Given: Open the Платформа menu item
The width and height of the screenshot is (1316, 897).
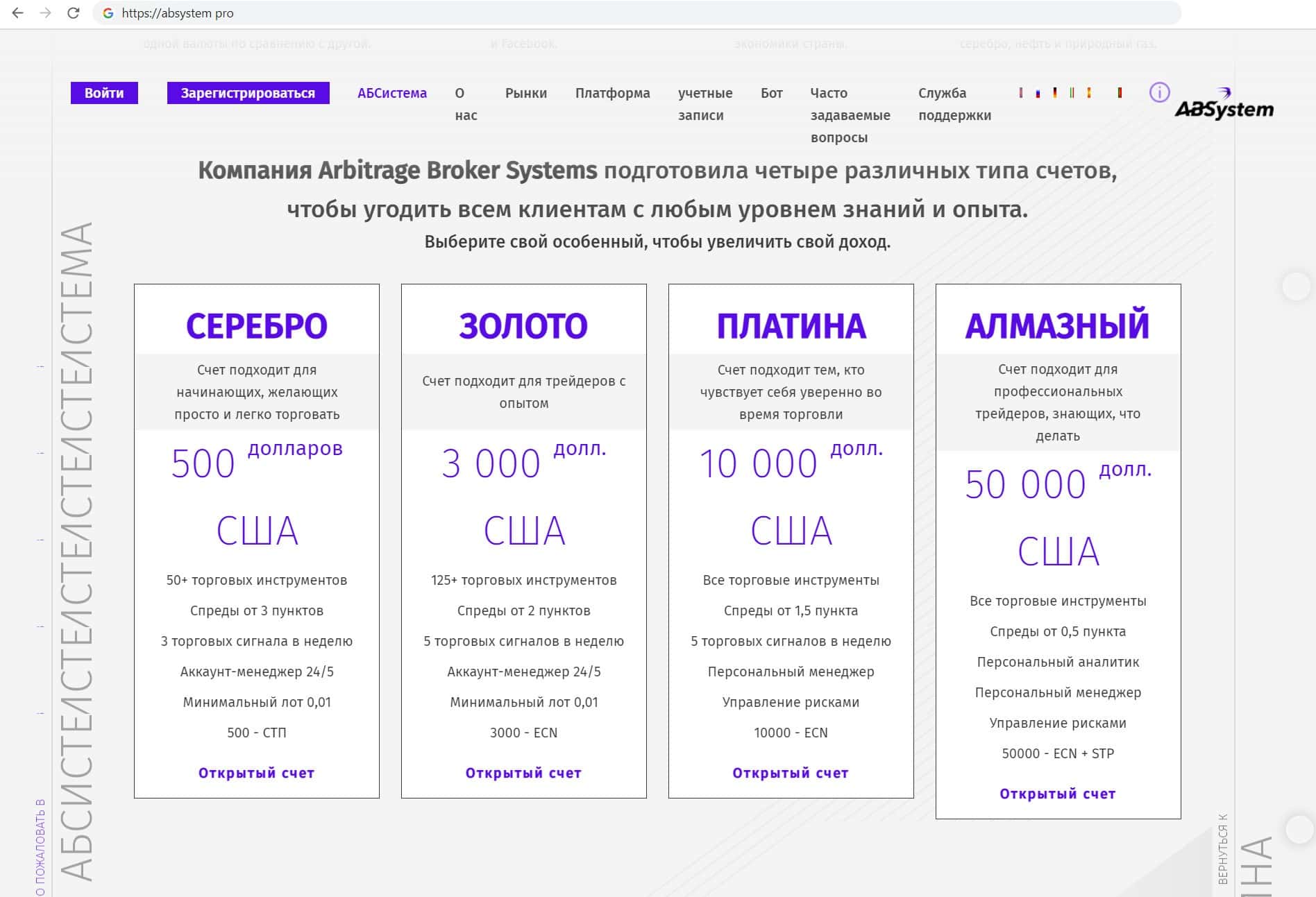Looking at the screenshot, I should point(612,93).
